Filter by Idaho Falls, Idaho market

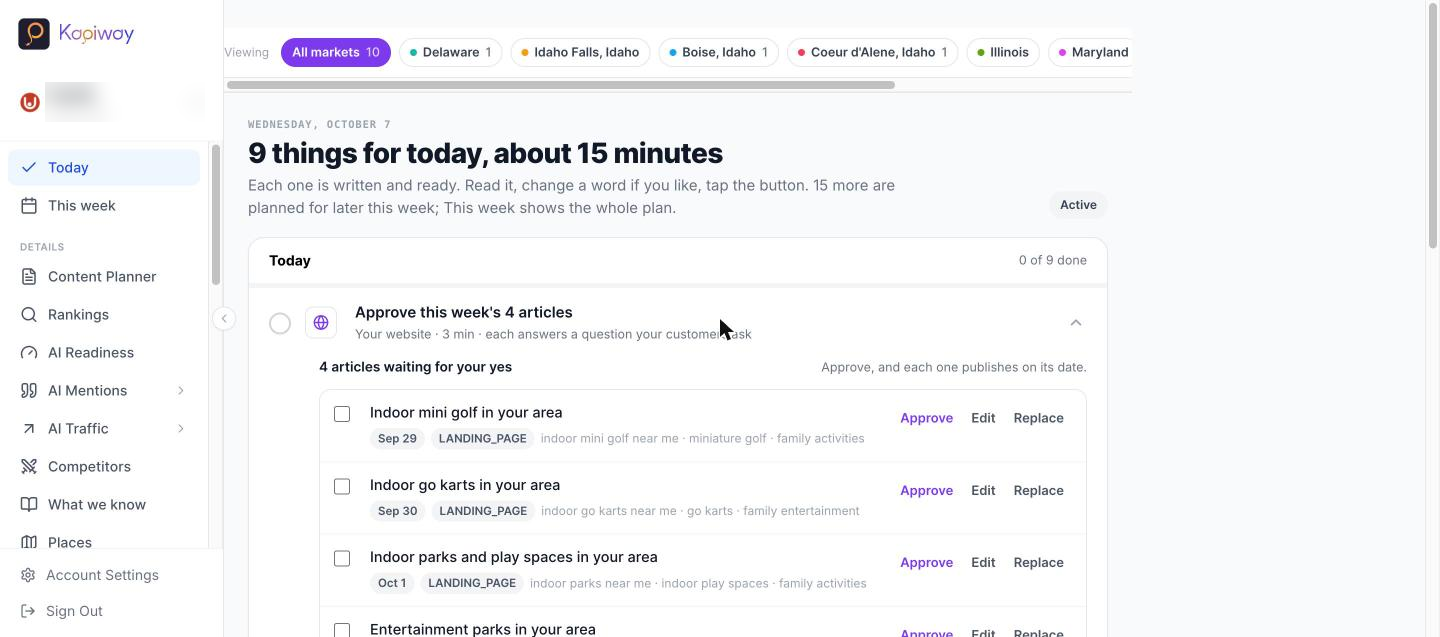coord(581,52)
